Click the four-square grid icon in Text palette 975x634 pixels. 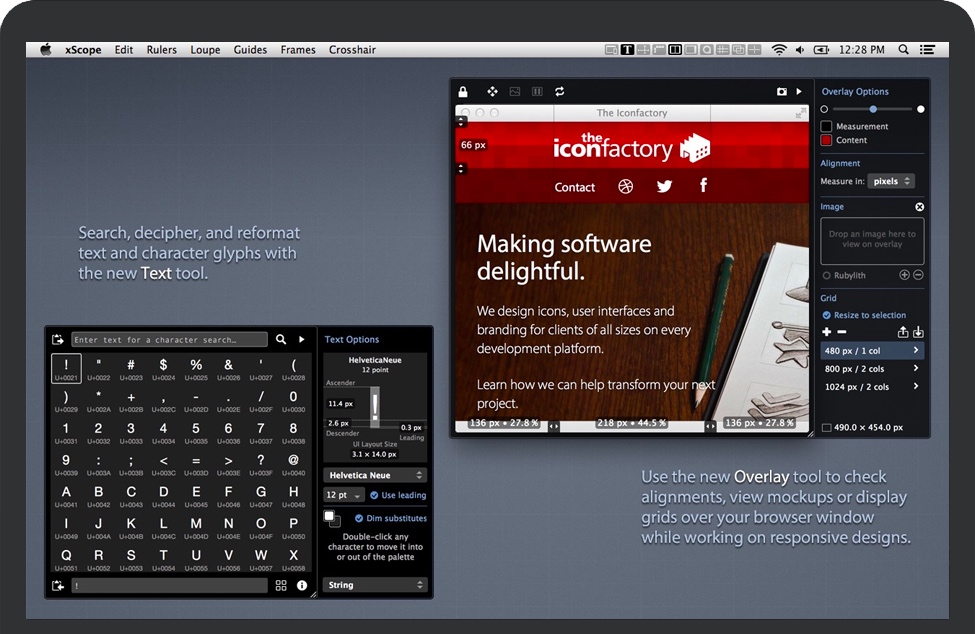pyautogui.click(x=281, y=585)
